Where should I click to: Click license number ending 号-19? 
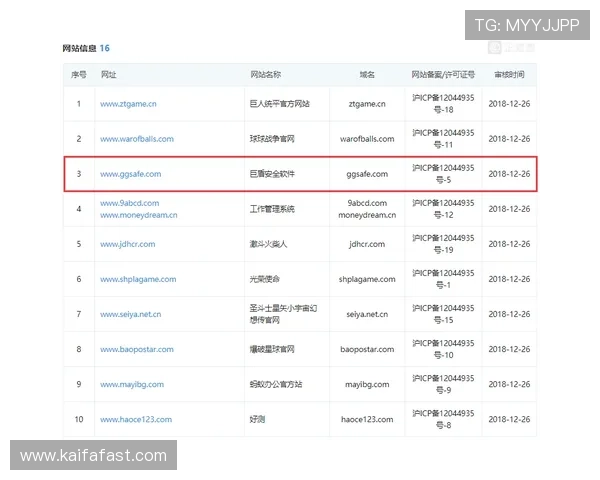click(443, 244)
